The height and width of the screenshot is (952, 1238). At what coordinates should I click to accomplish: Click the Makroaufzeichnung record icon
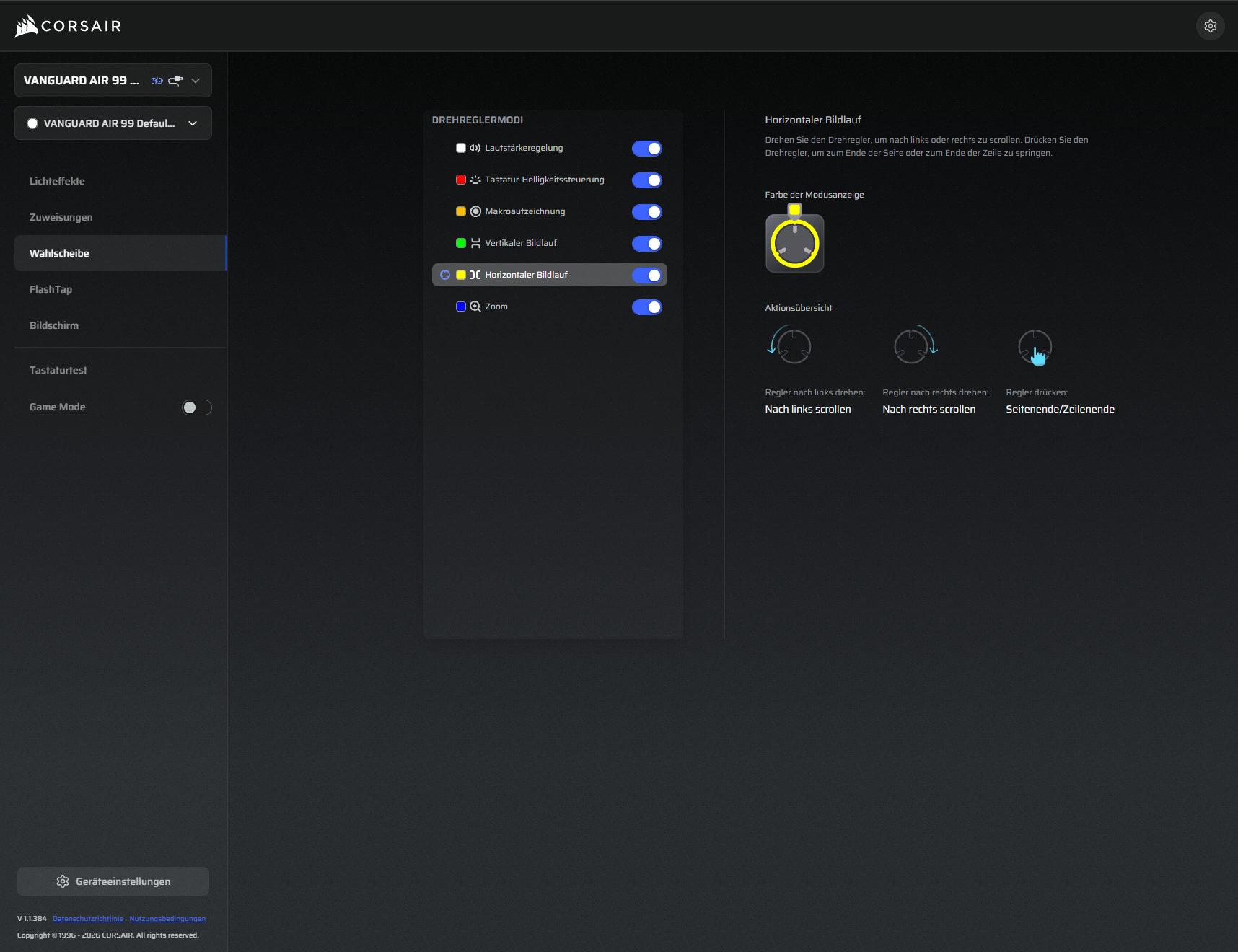(475, 211)
